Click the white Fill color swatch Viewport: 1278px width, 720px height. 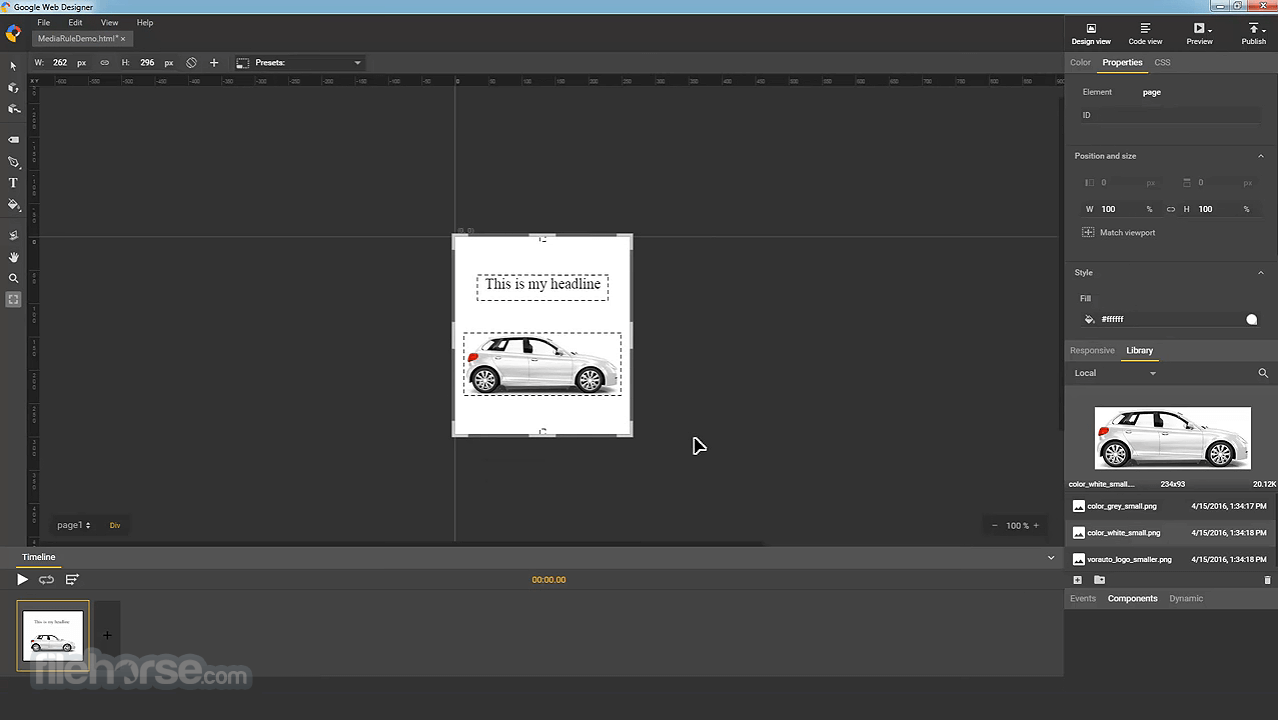(1251, 320)
